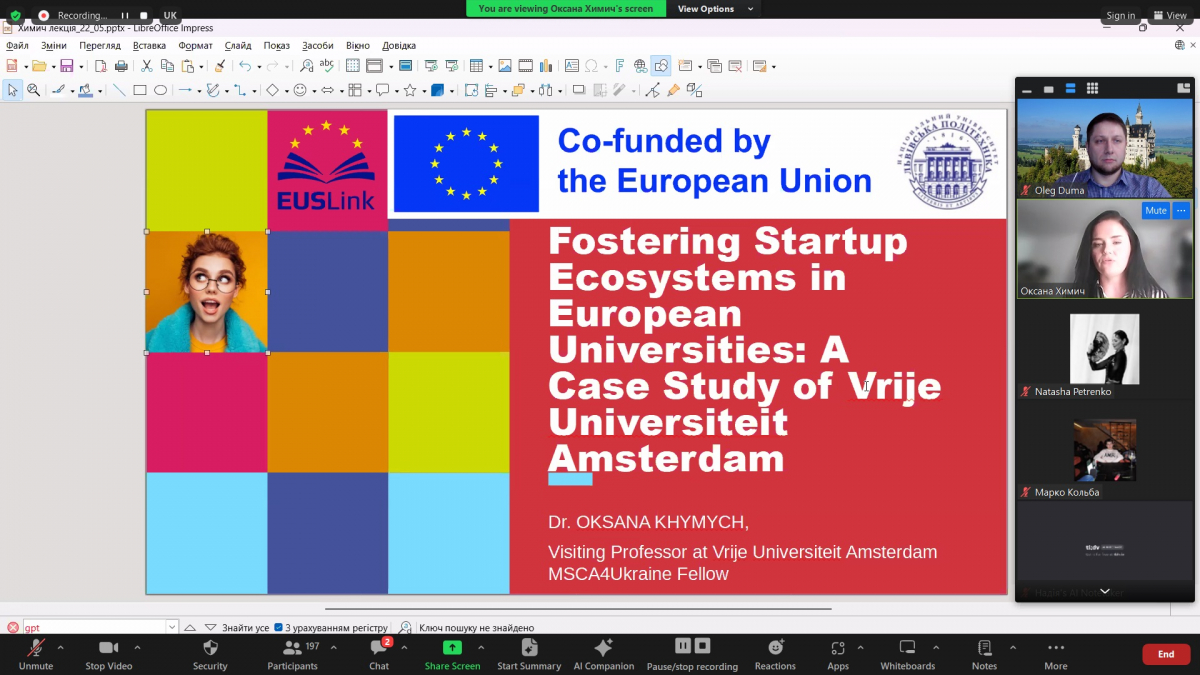Click the red End meeting button
The width and height of the screenshot is (1200, 675).
[x=1165, y=654]
